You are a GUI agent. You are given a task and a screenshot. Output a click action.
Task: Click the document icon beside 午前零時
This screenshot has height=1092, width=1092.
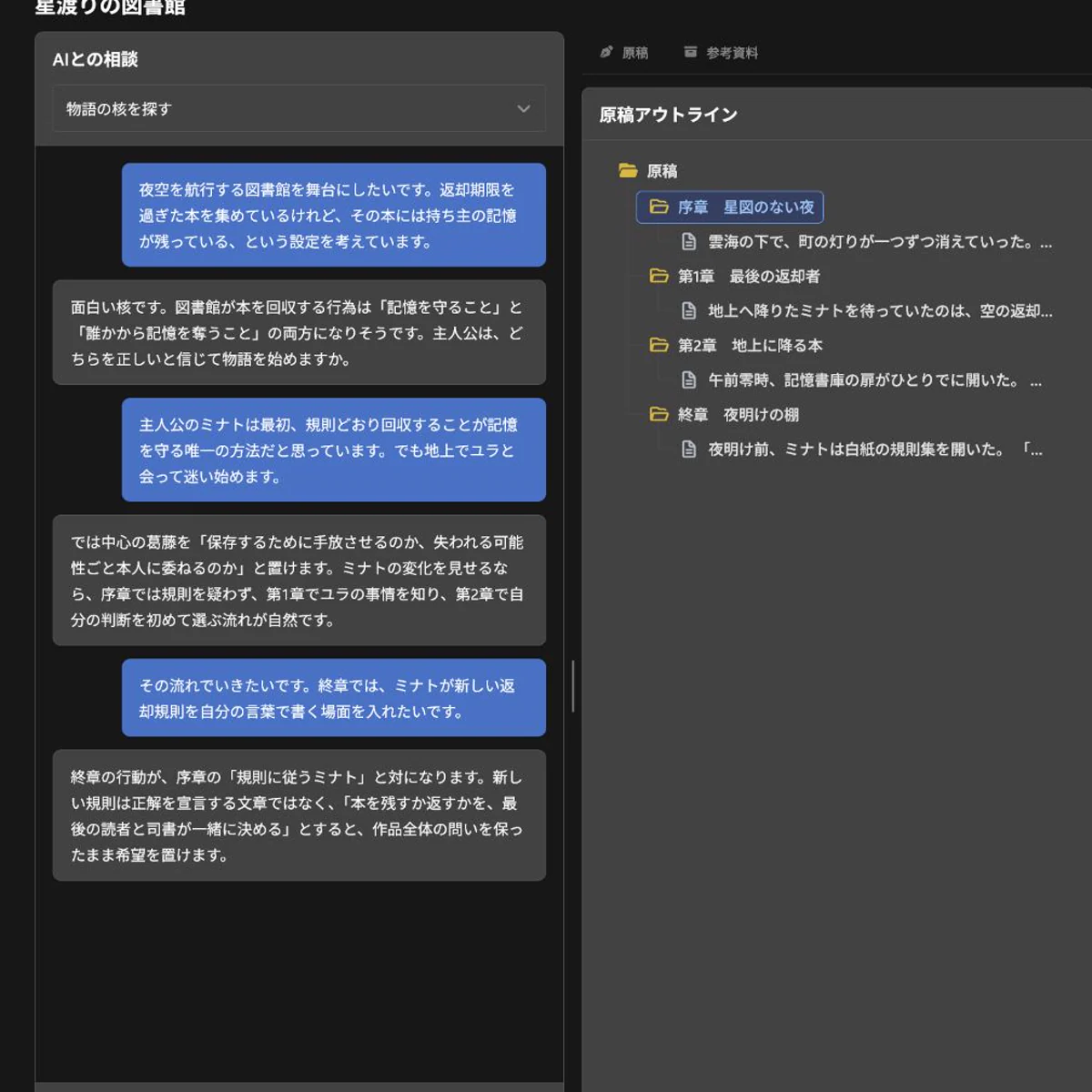pos(689,380)
